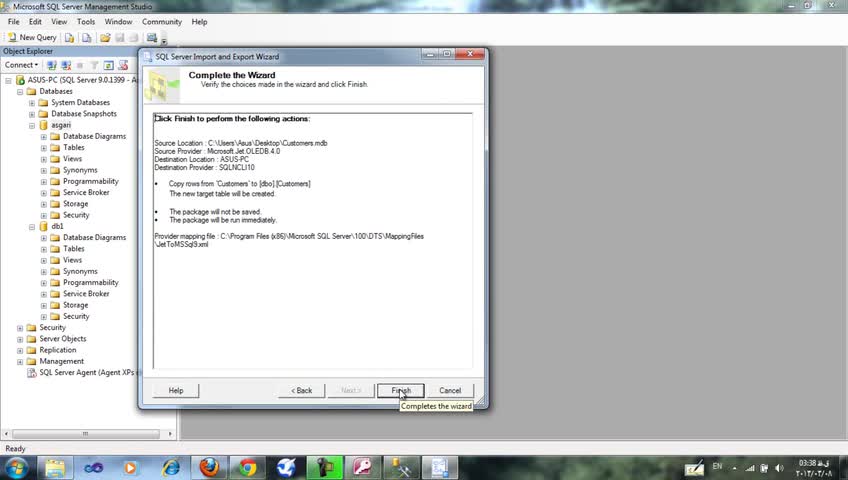Screen dimensions: 848x480
Task: Click the New Query toolbar button
Action: [x=32, y=37]
